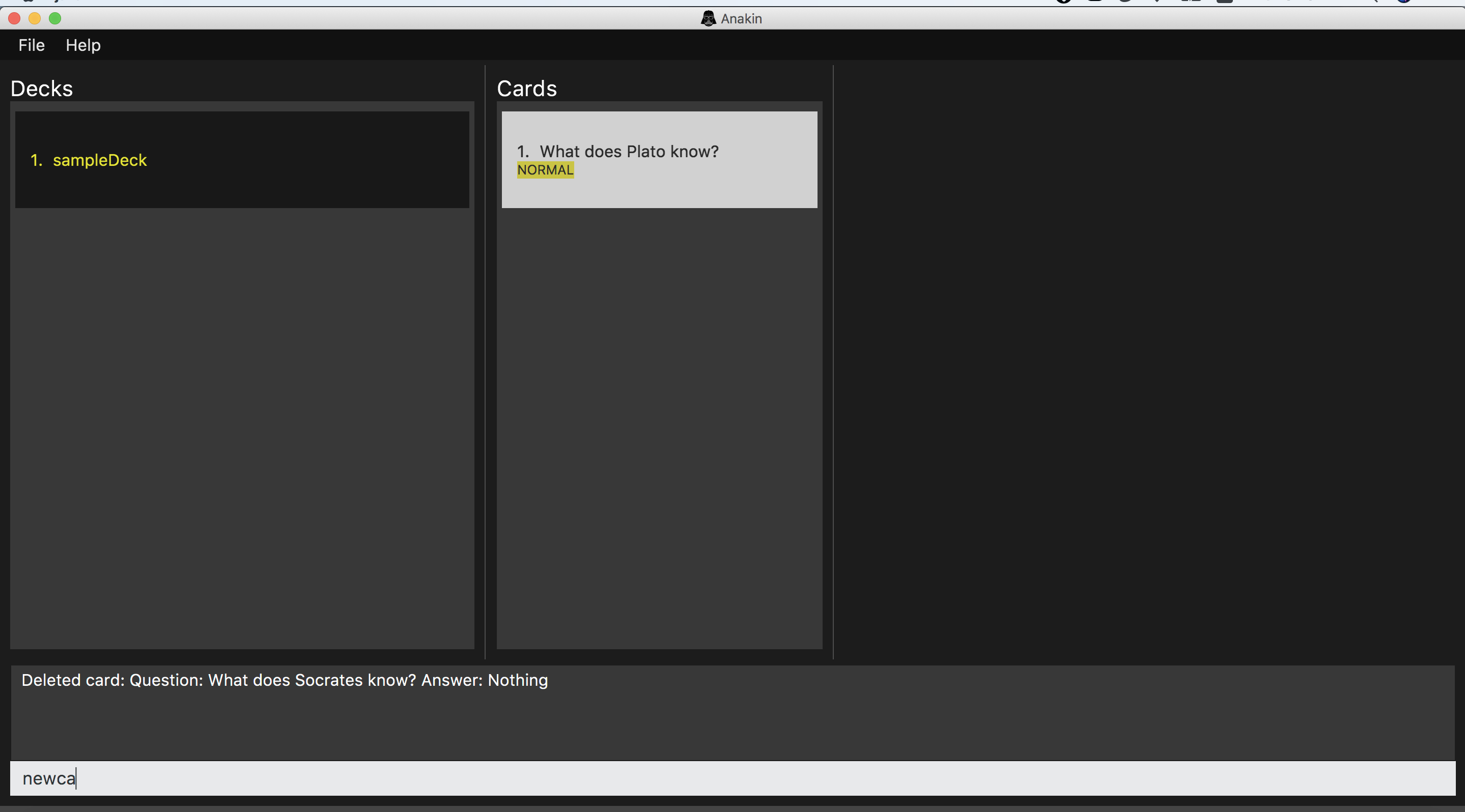Screen dimensions: 1465x812
Task: Open the File menu
Action: pyautogui.click(x=31, y=45)
